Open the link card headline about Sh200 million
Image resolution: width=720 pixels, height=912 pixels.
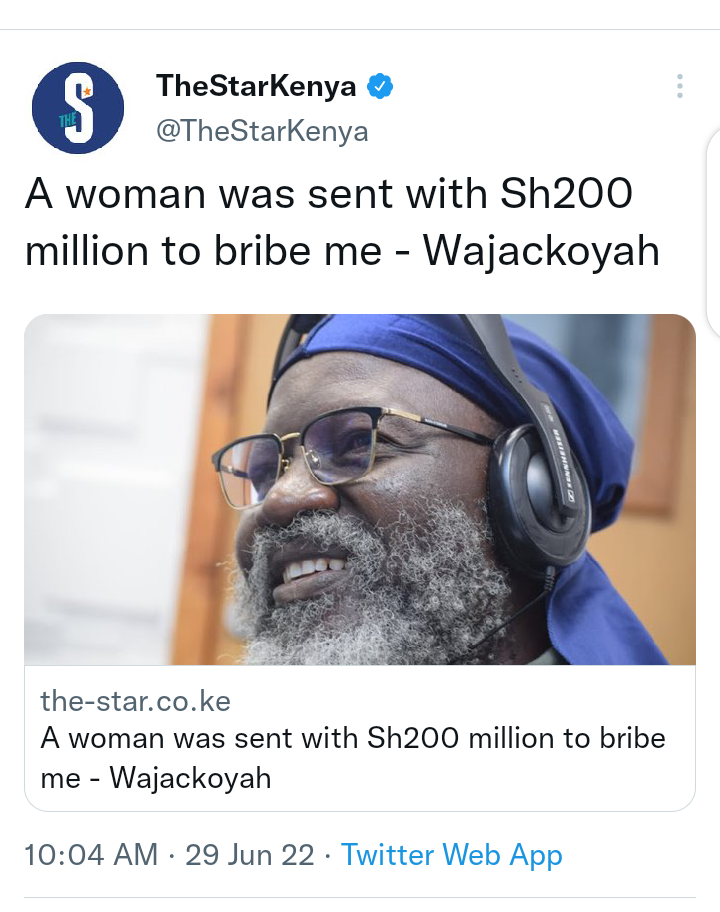coord(352,758)
